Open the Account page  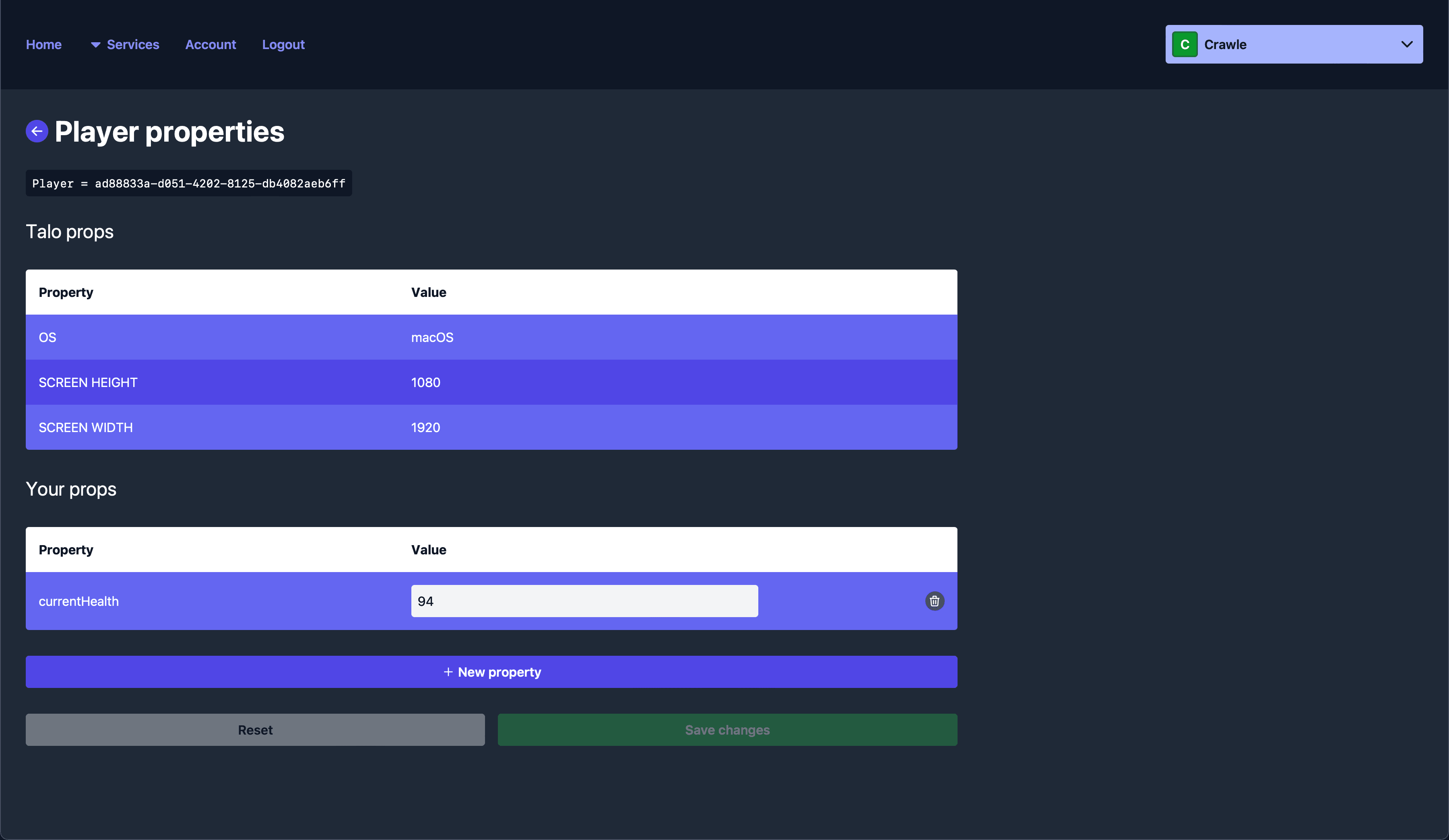click(x=211, y=44)
